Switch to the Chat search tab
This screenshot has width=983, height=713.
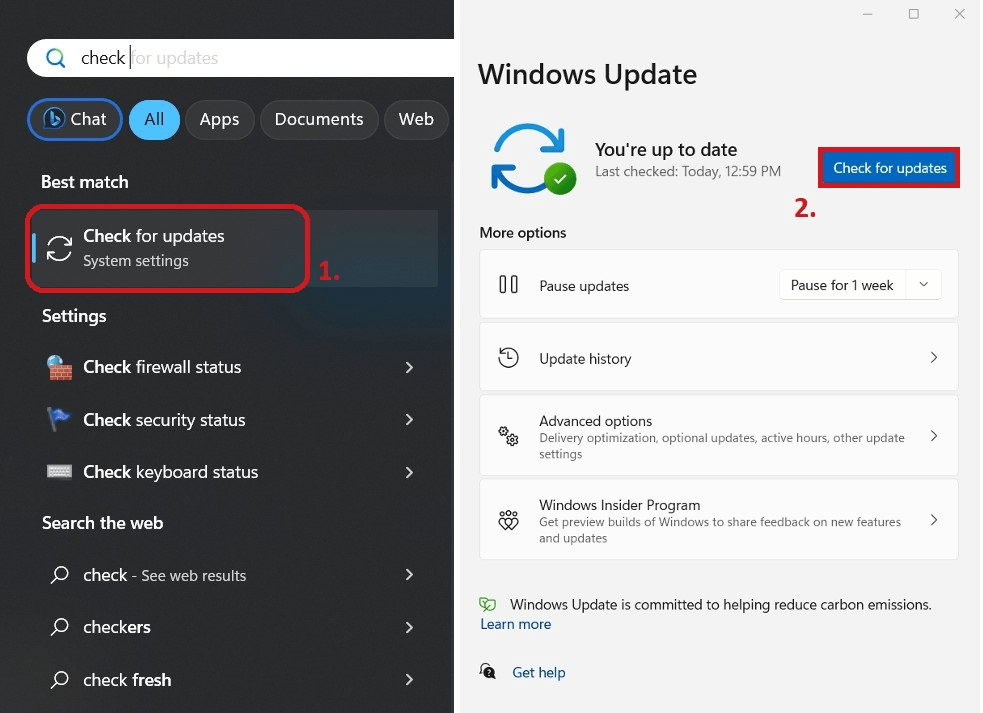pos(75,119)
